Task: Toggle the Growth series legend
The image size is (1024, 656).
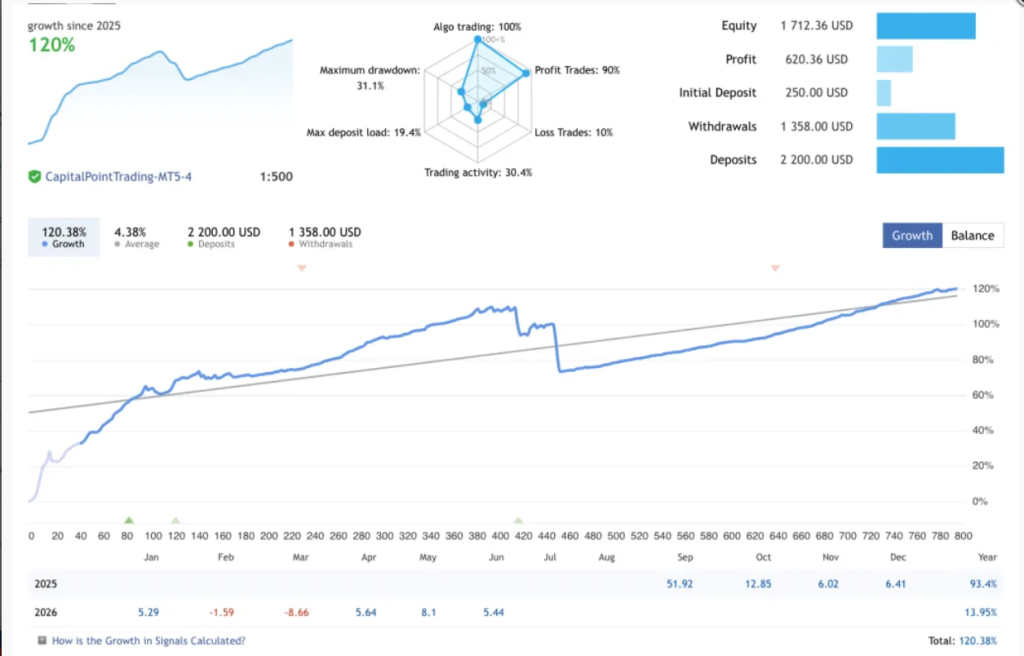Action: [64, 237]
